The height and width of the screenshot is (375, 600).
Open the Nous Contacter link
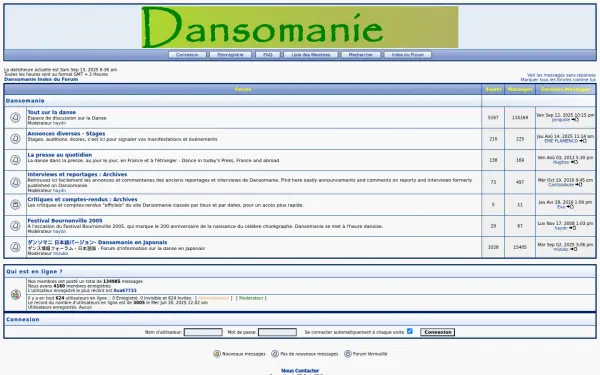(x=300, y=370)
